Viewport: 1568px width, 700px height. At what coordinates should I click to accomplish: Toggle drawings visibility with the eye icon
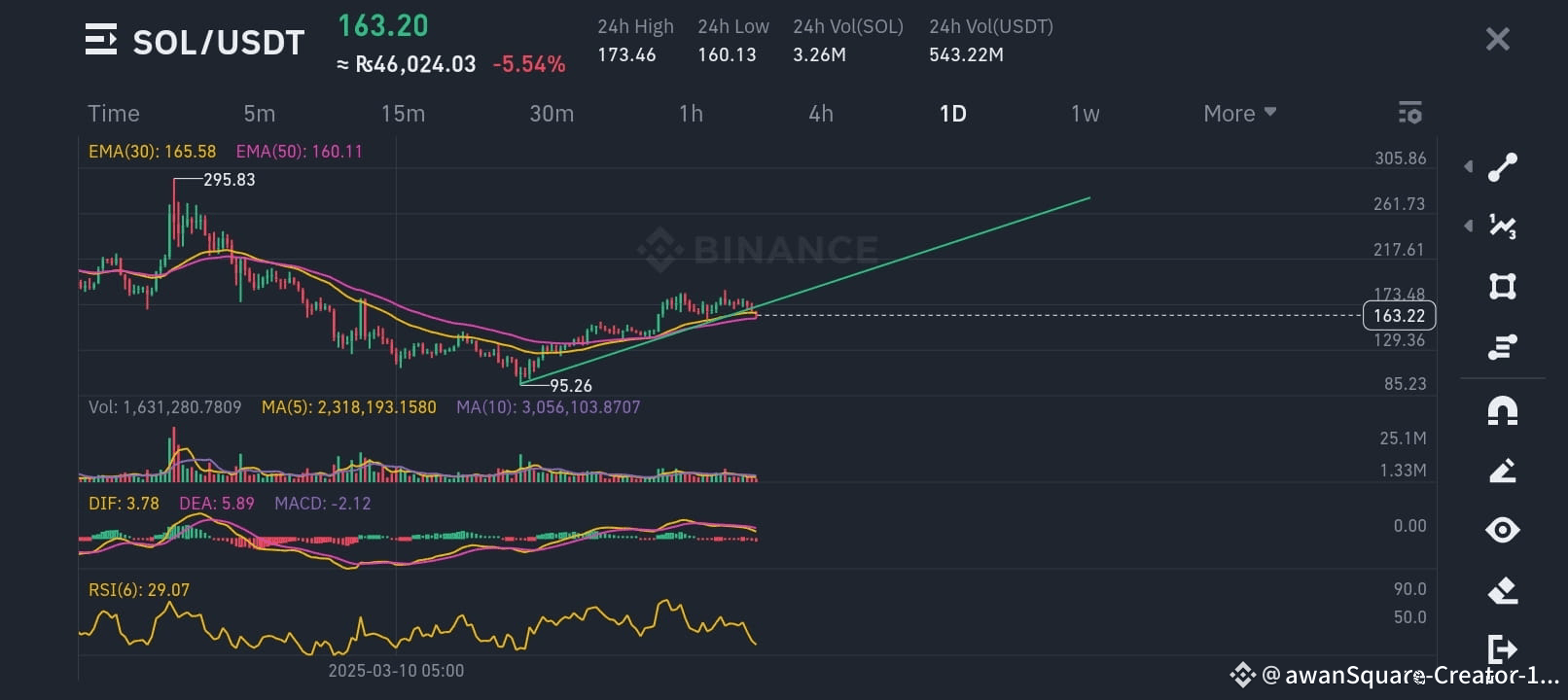click(x=1503, y=530)
